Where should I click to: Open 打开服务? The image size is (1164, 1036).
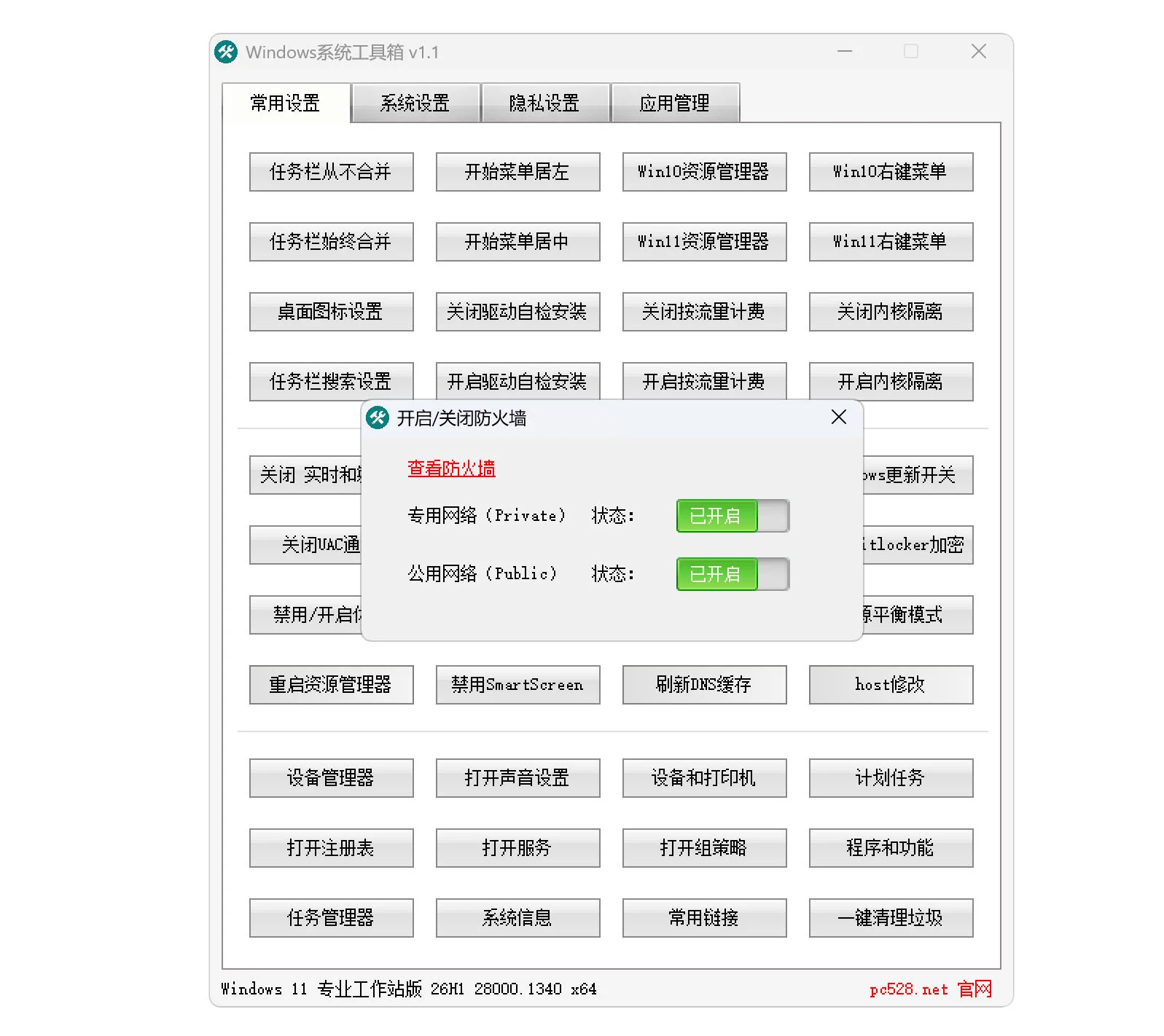pos(518,848)
